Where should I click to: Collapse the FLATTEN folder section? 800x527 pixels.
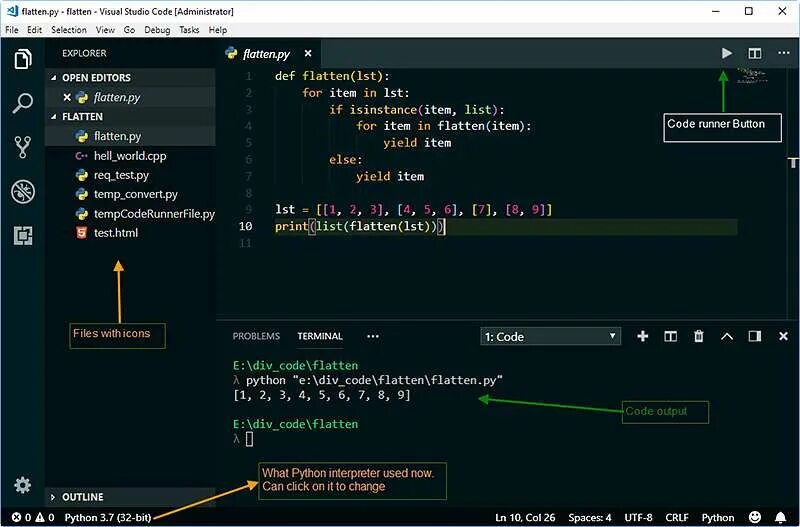(131, 116)
